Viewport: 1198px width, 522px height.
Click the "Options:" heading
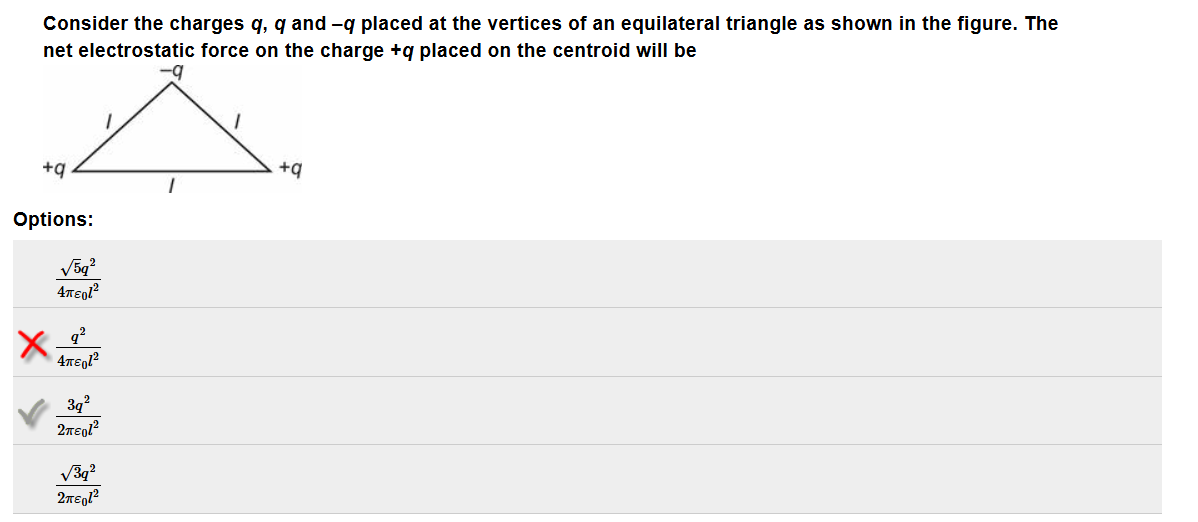[54, 219]
